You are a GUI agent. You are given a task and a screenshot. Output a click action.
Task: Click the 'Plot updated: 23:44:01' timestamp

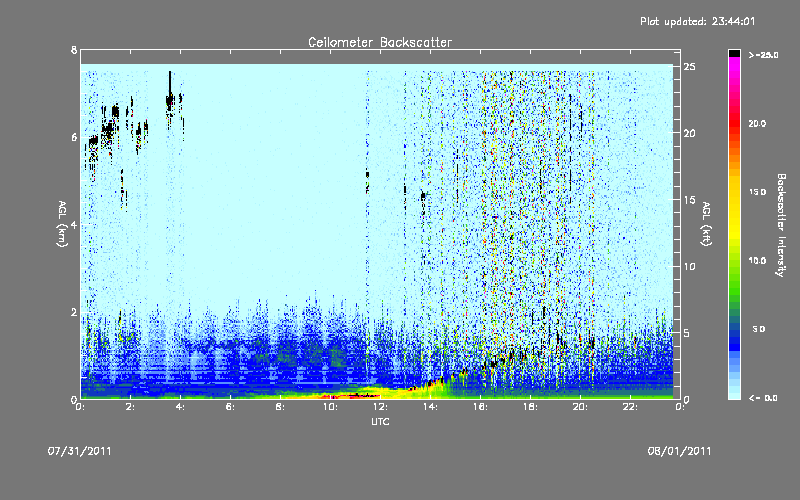point(697,21)
